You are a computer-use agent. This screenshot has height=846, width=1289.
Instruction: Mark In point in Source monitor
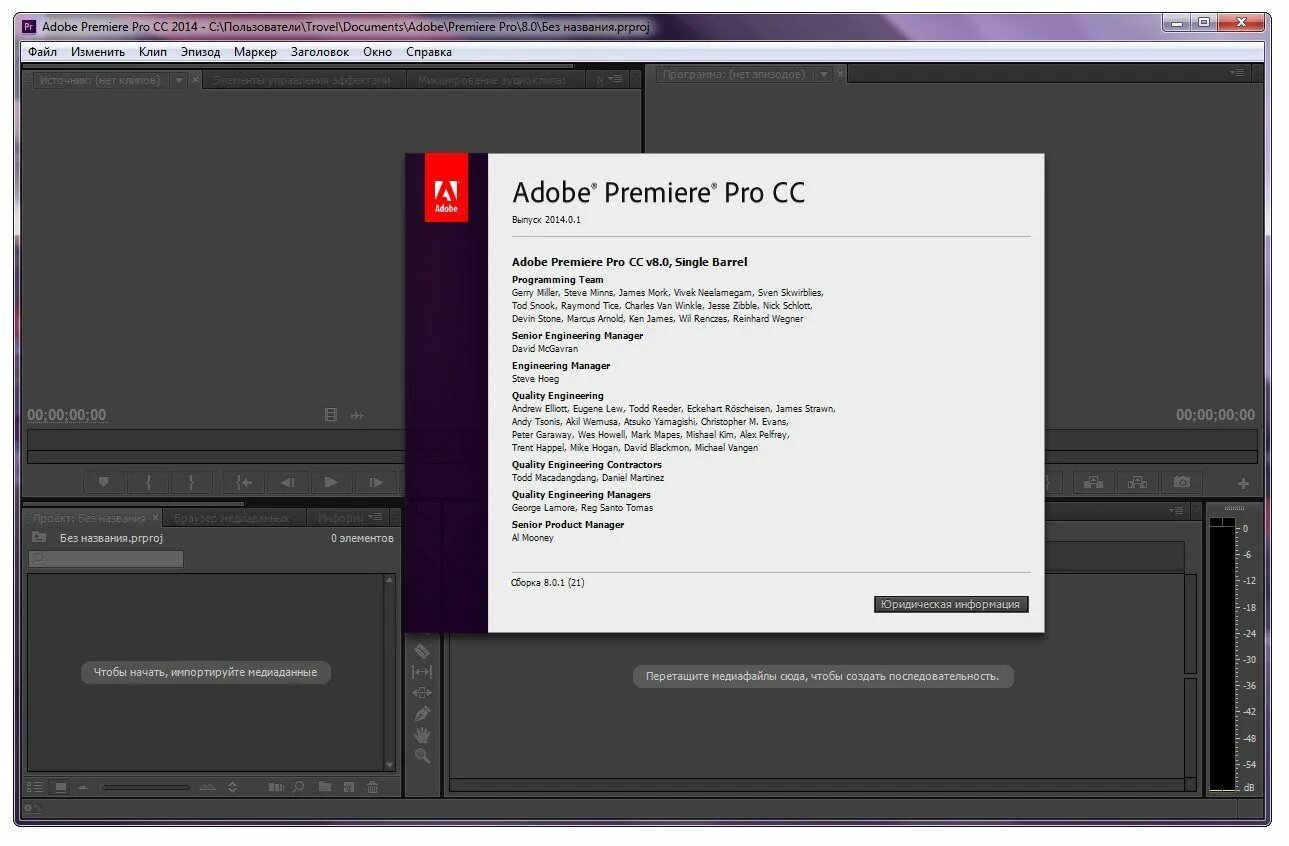click(x=148, y=482)
